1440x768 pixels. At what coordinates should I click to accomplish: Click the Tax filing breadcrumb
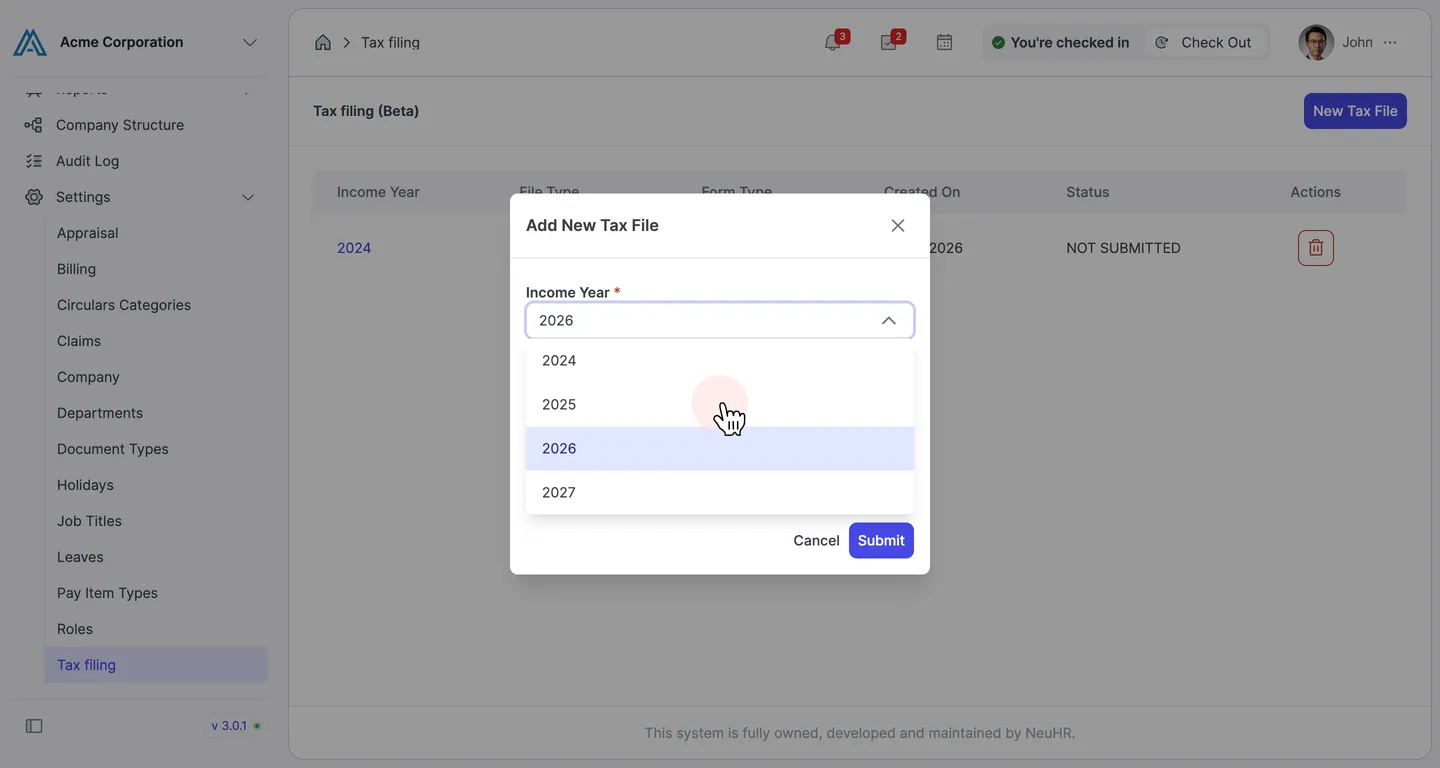tap(390, 42)
